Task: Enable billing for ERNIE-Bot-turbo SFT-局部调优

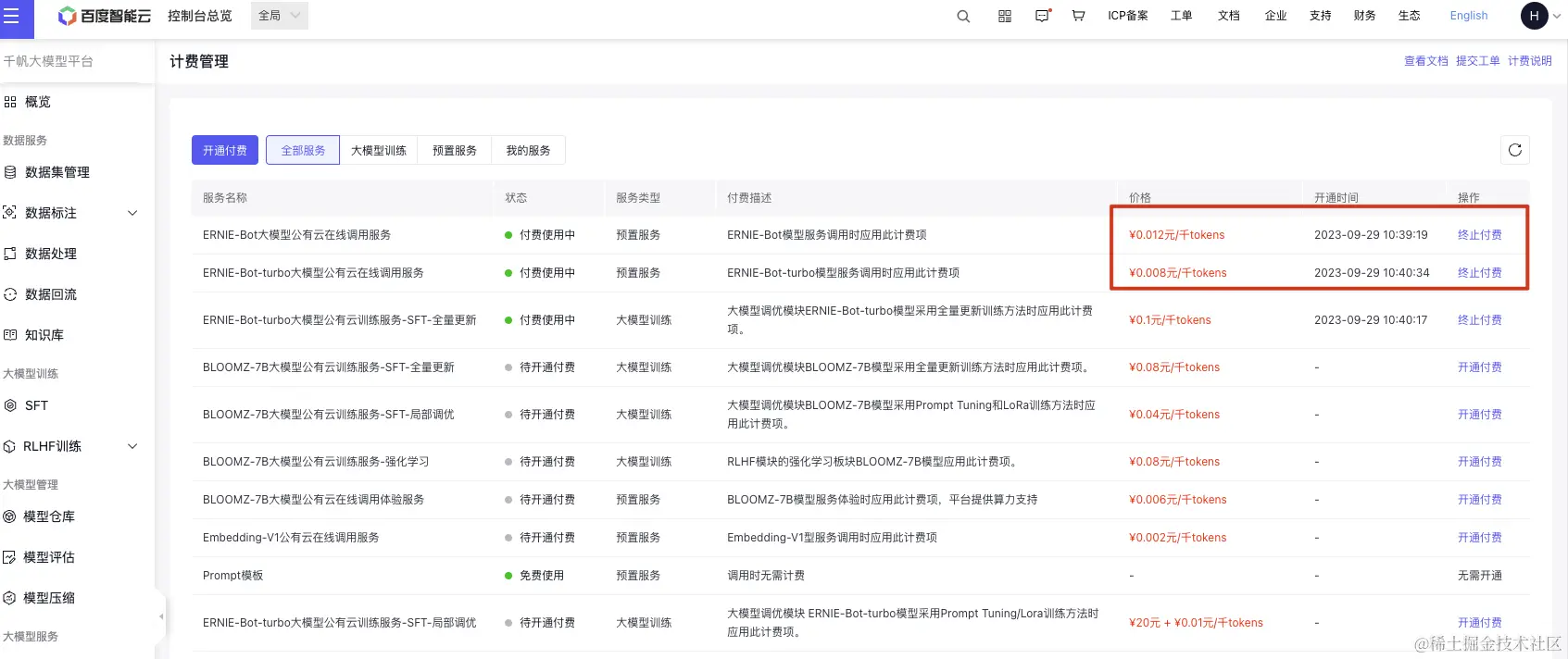Action: 1480,623
